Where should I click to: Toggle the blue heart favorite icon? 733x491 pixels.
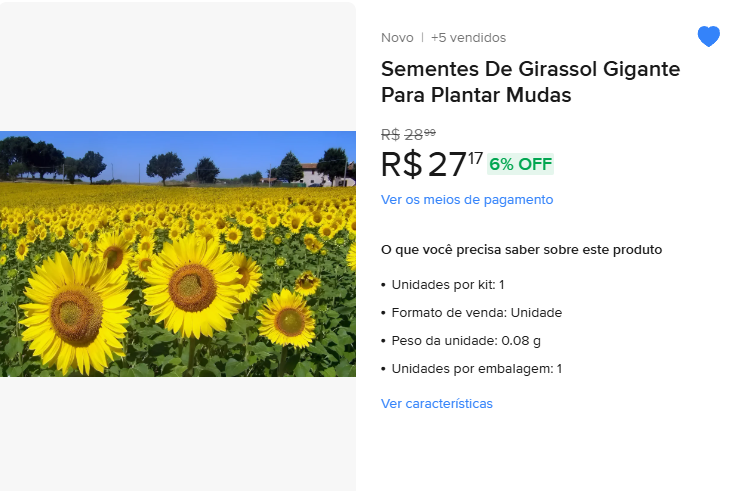(x=708, y=37)
